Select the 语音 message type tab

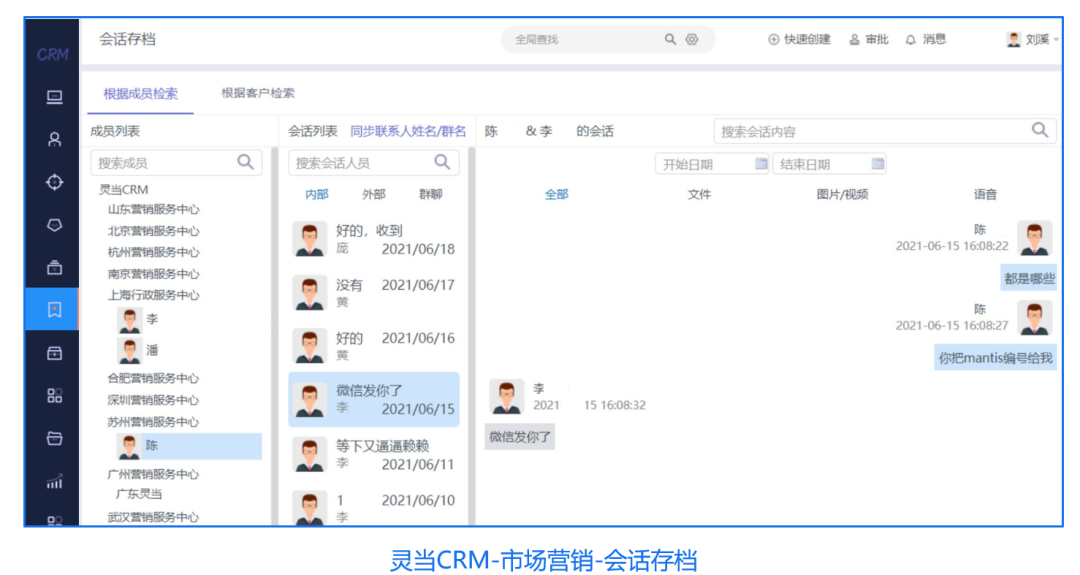point(985,195)
